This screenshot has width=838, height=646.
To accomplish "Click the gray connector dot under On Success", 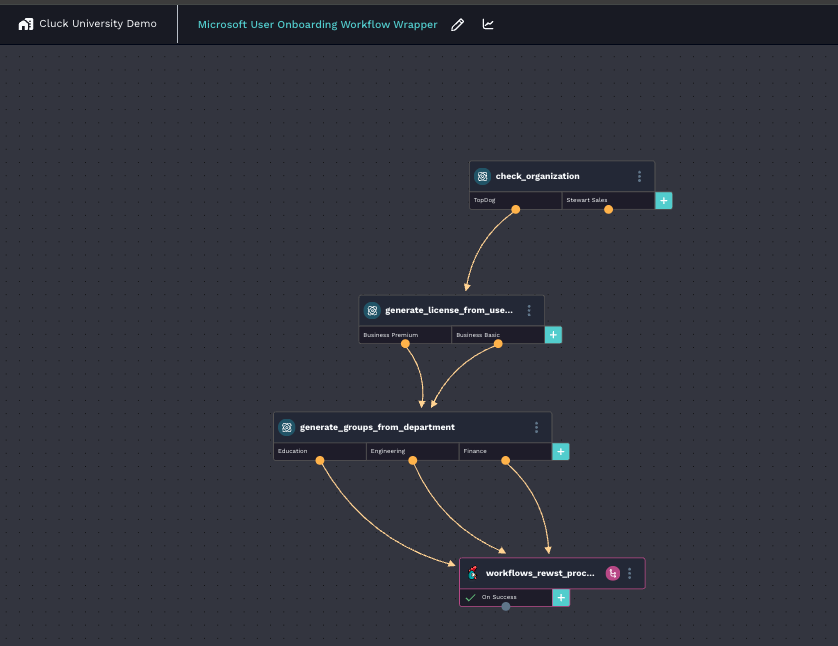I will click(506, 606).
